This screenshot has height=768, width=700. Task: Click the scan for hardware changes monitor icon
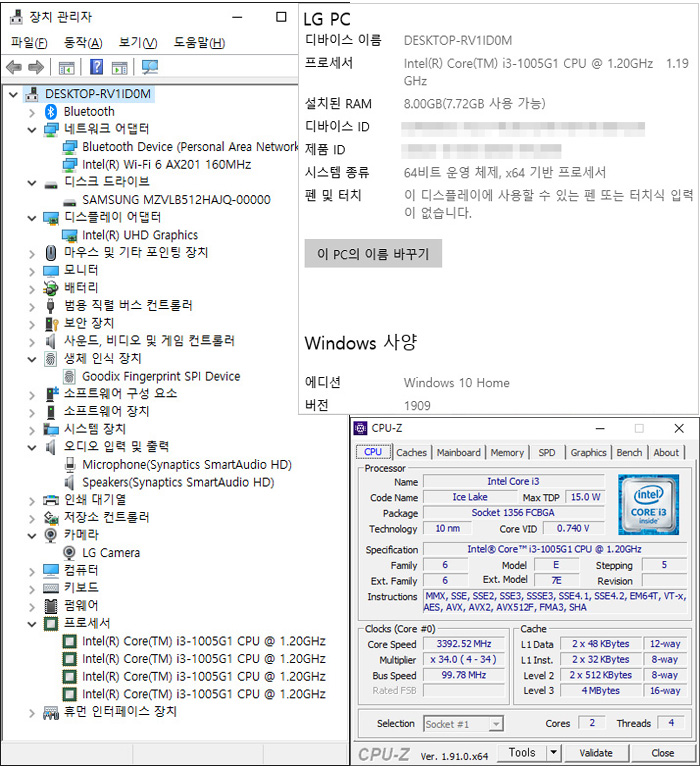tap(149, 67)
